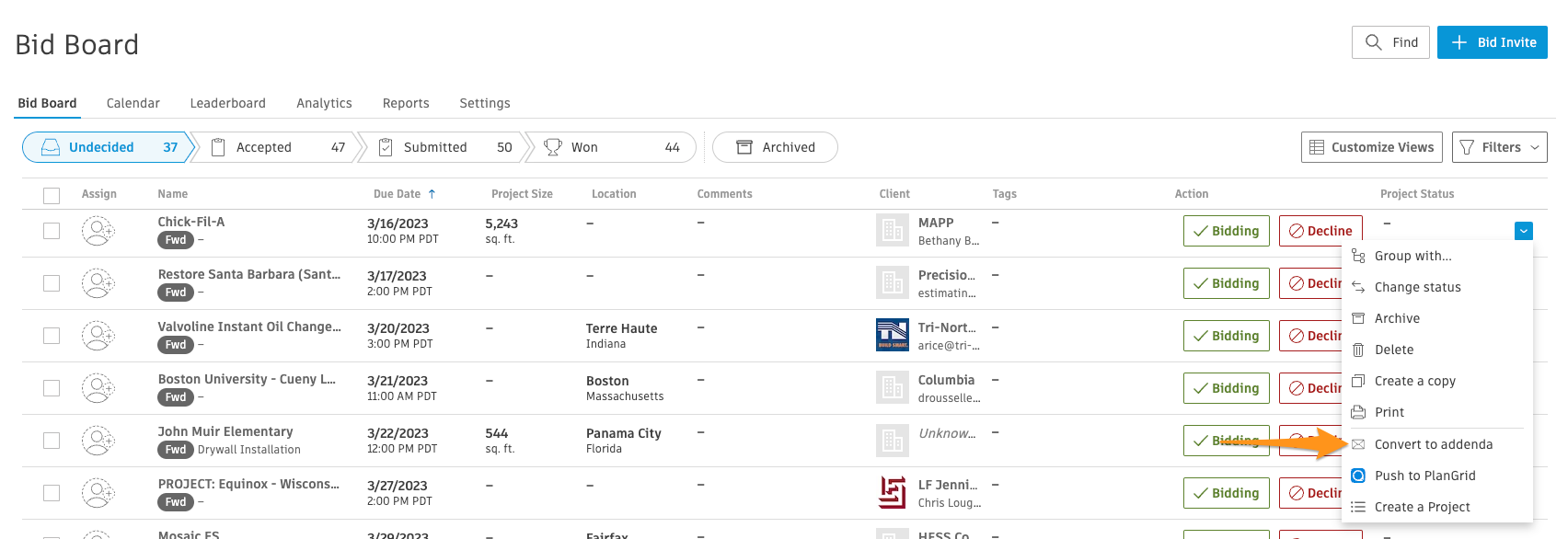Open the Find search box
The image size is (1568, 539).
1389,42
